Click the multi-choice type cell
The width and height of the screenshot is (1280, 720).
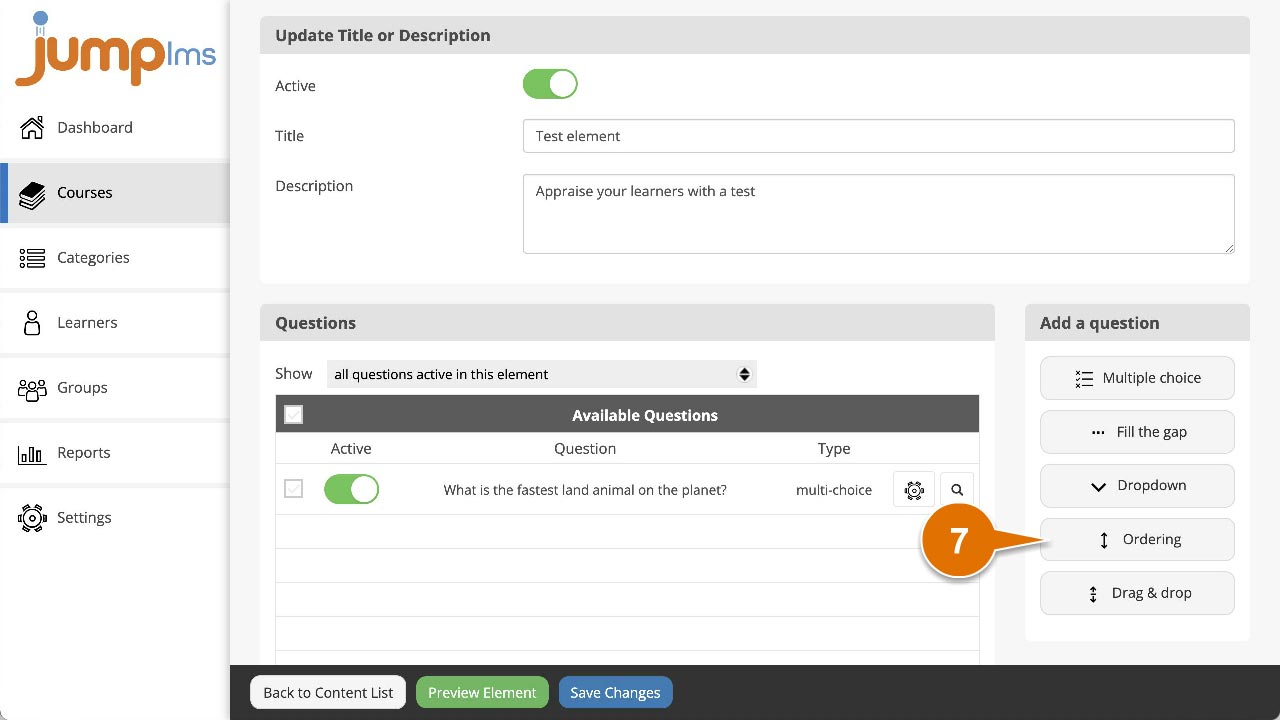click(x=834, y=490)
